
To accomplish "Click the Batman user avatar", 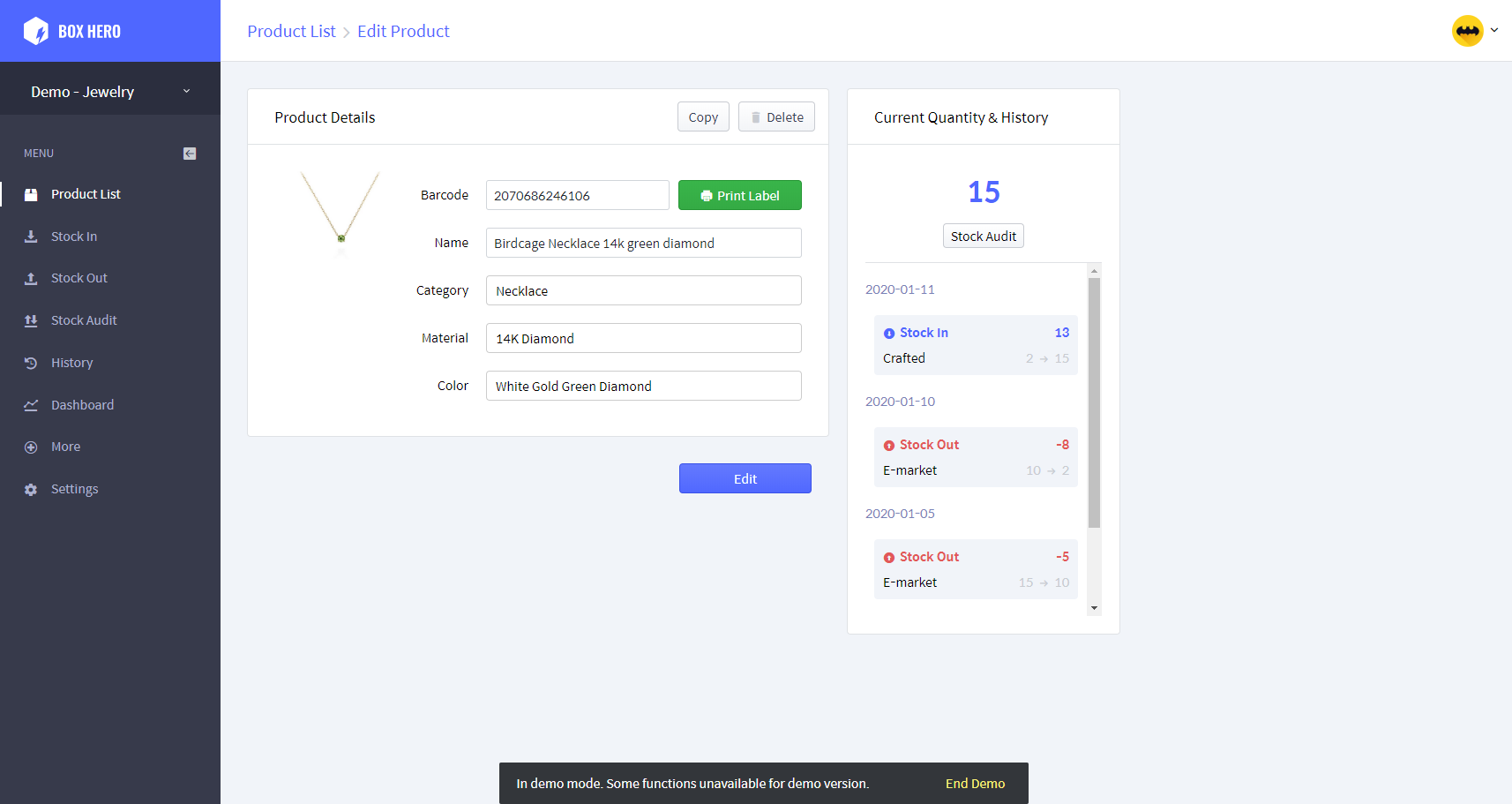I will point(1468,31).
